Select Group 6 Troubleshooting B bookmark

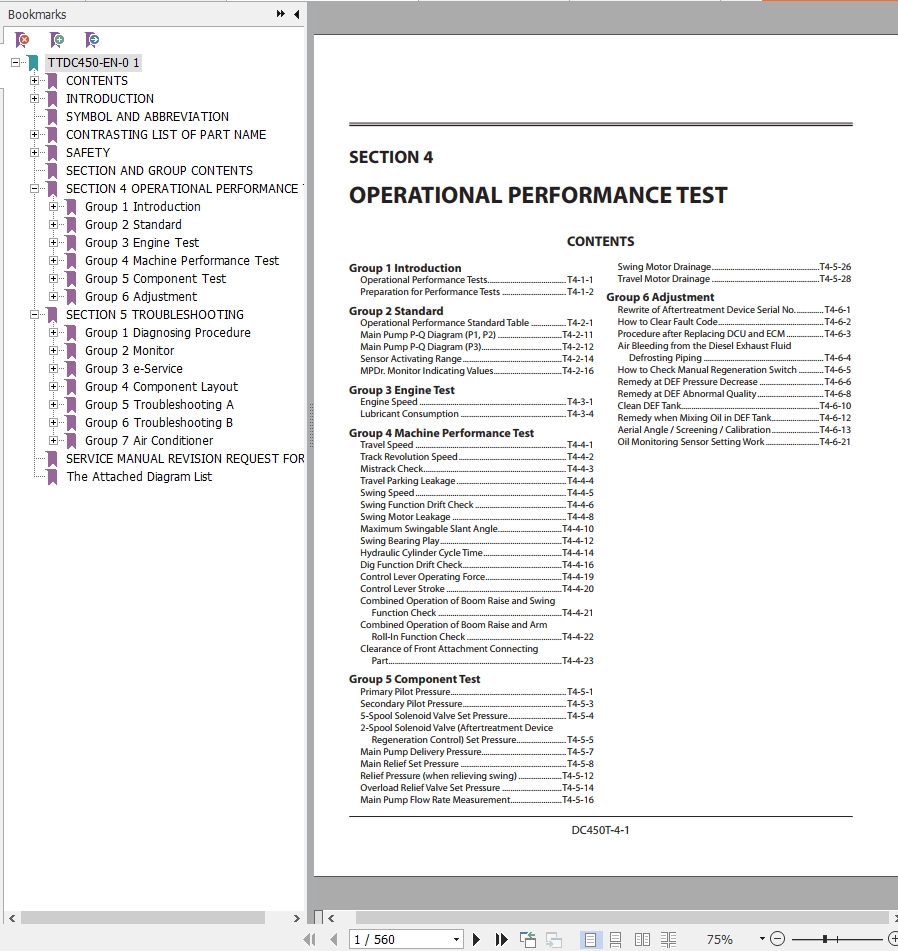coord(159,423)
